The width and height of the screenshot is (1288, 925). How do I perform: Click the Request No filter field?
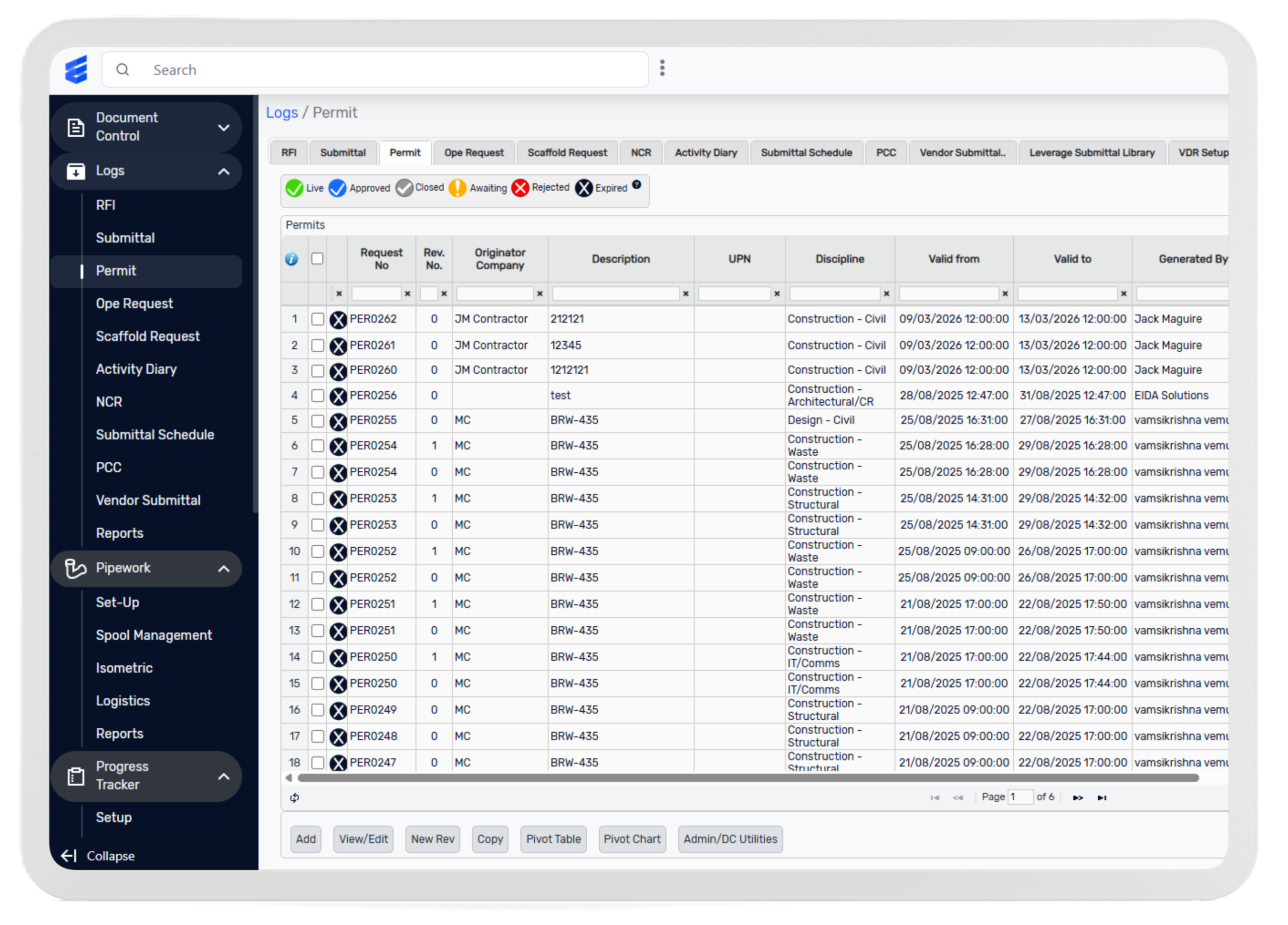pos(376,294)
